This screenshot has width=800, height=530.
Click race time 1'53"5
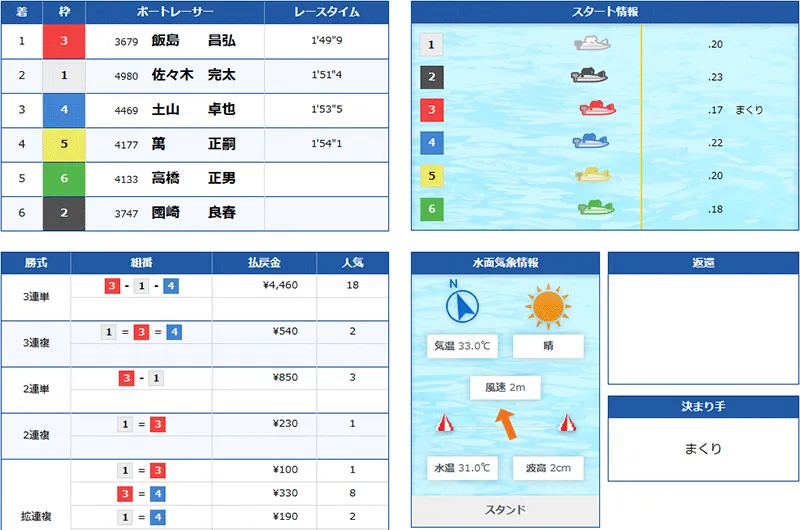[x=327, y=109]
